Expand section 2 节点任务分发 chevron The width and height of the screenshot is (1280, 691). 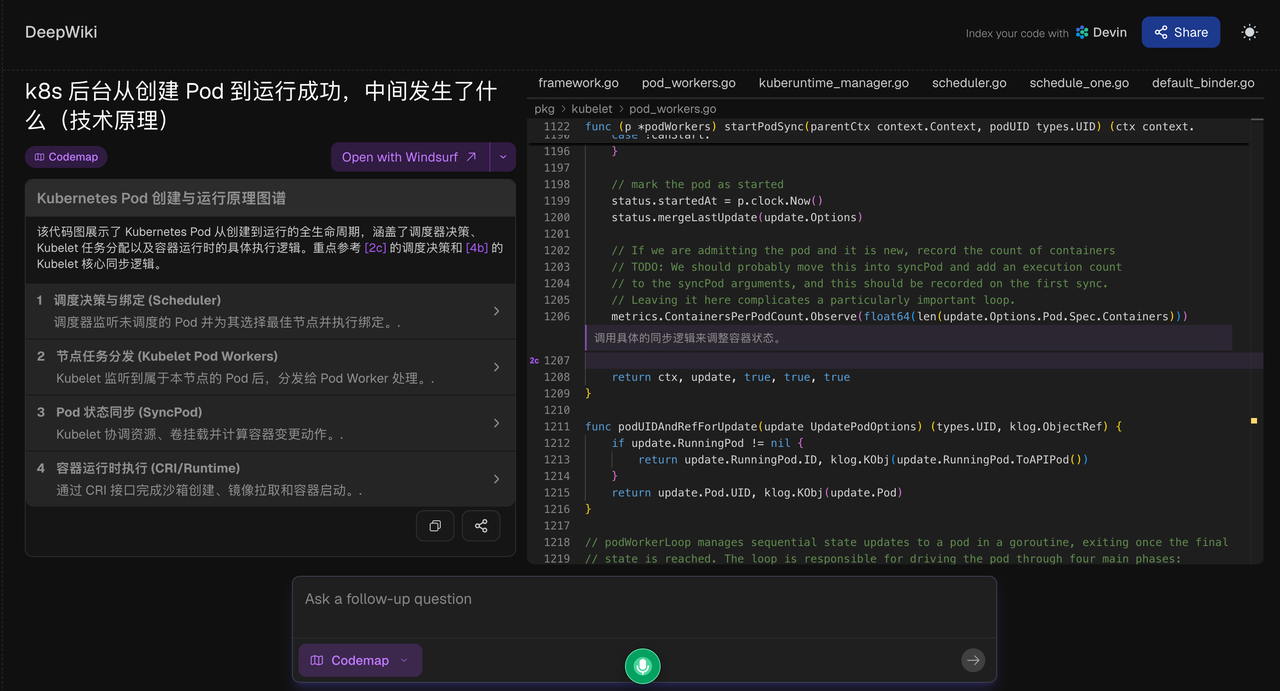(x=497, y=367)
